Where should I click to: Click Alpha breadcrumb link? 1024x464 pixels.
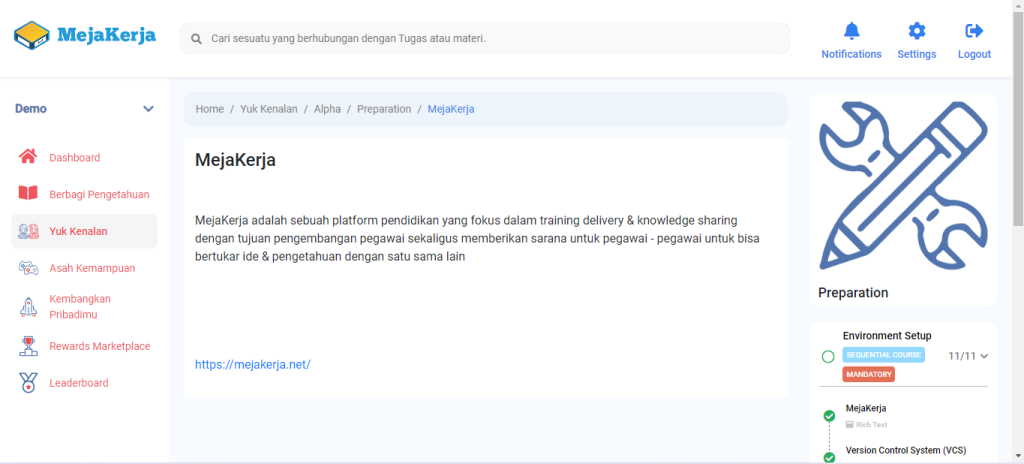coord(327,109)
